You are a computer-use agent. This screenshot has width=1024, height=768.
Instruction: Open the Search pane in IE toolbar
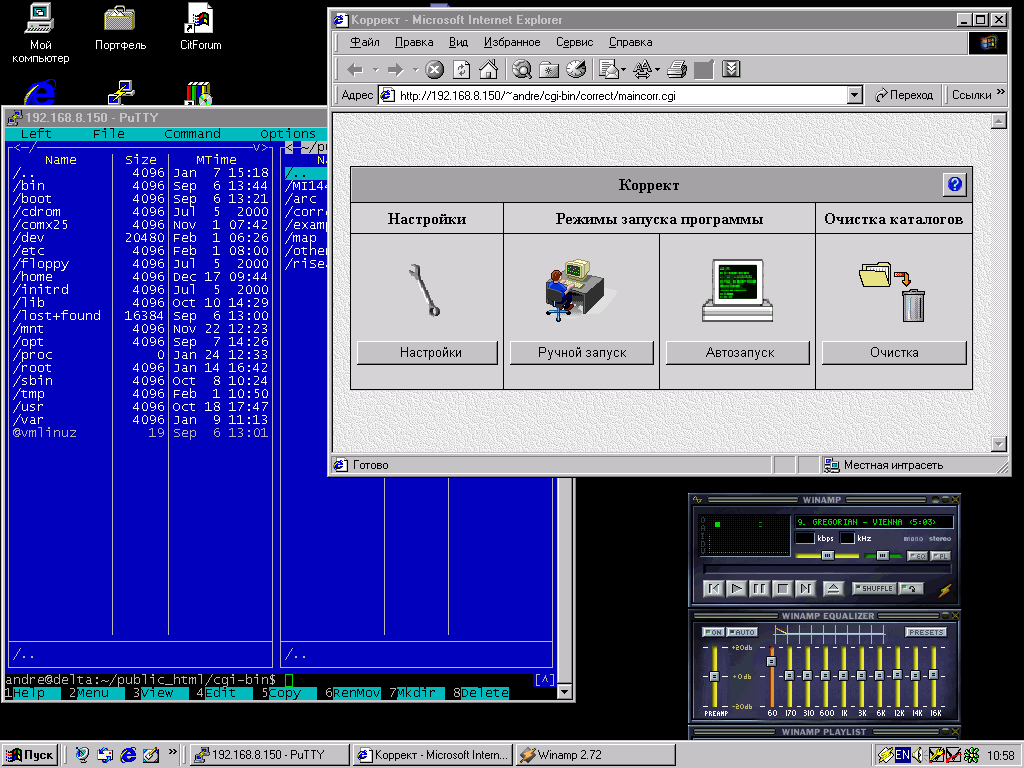522,69
